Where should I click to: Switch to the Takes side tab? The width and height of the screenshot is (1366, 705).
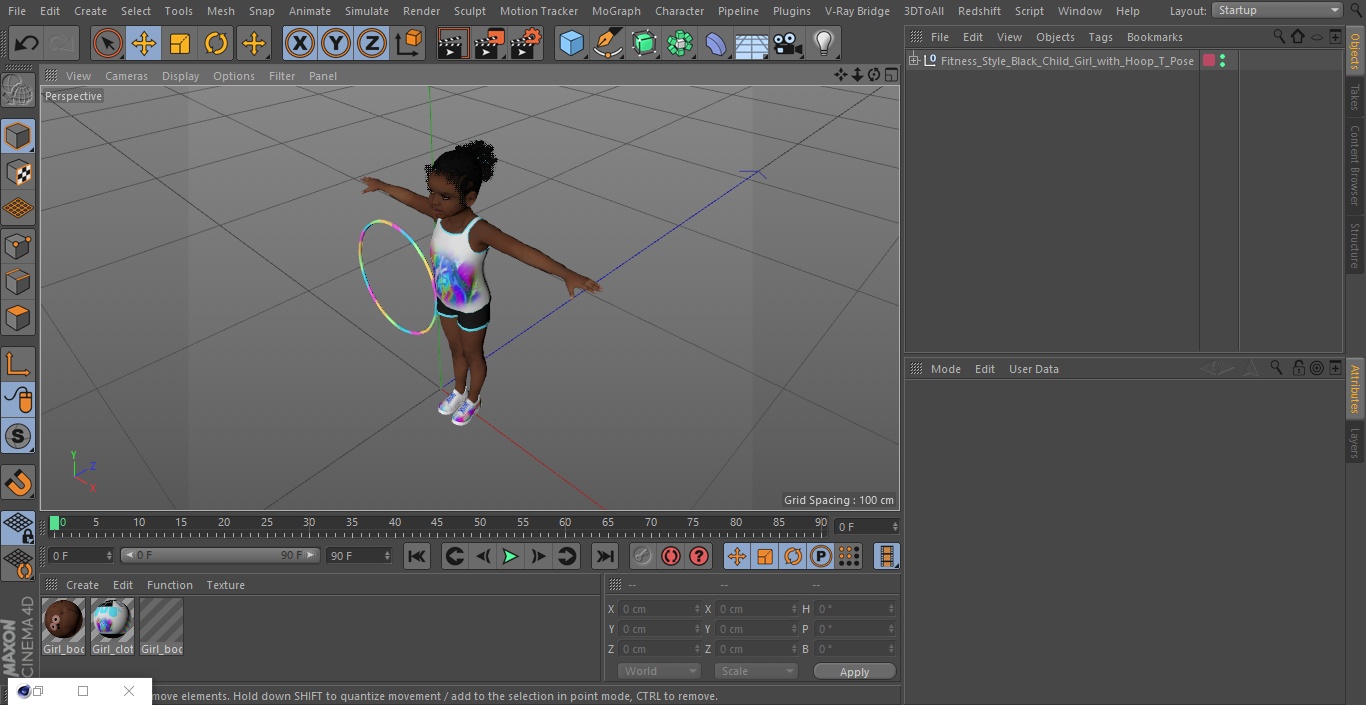click(1355, 97)
